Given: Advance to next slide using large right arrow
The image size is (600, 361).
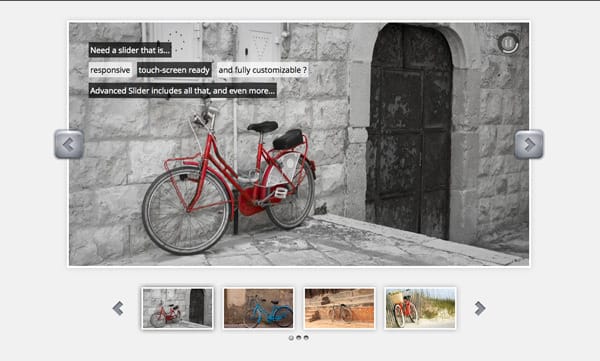Looking at the screenshot, I should (x=529, y=144).
